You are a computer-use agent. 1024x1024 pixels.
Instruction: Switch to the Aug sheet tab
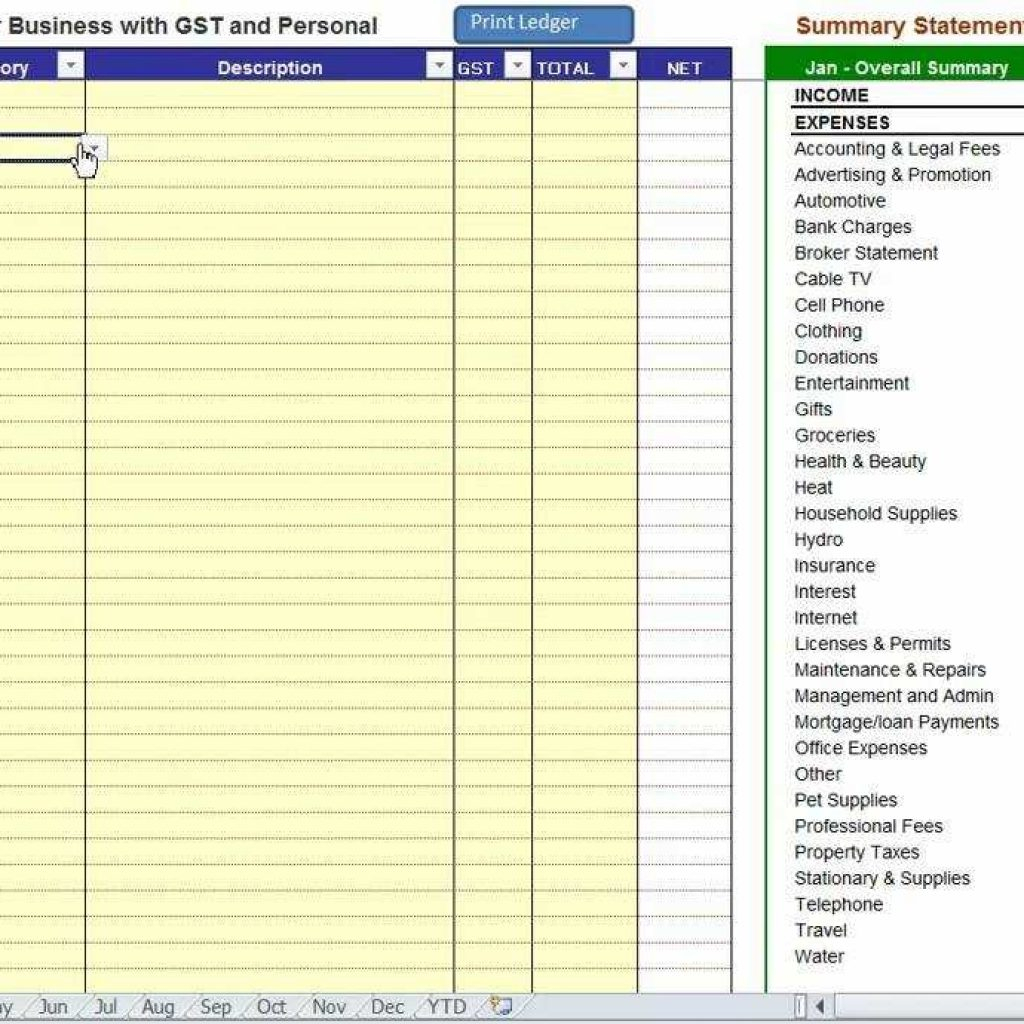click(x=158, y=1006)
